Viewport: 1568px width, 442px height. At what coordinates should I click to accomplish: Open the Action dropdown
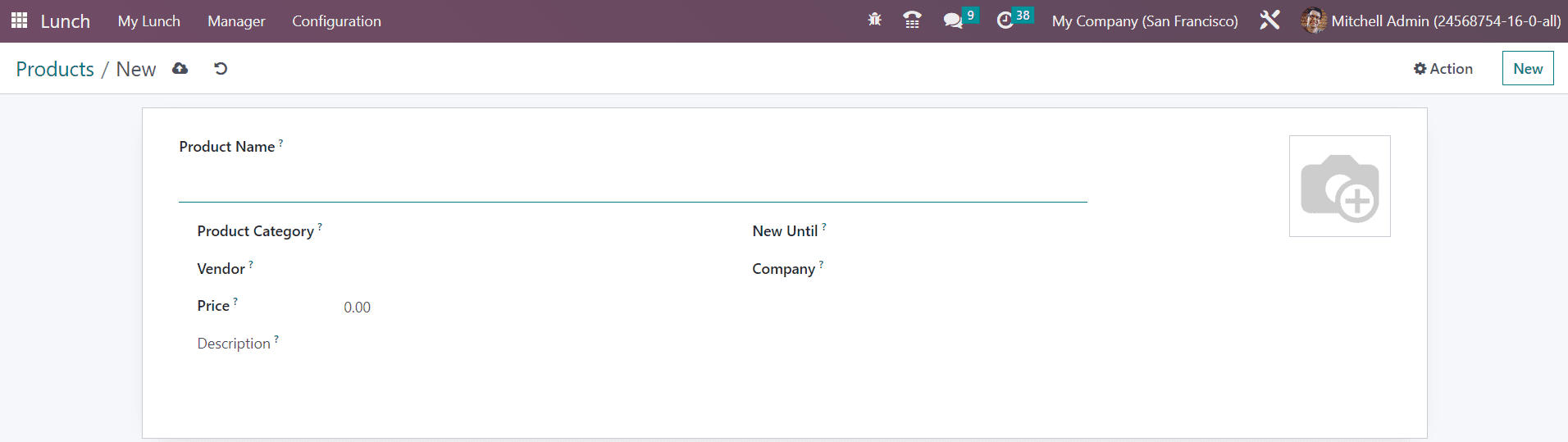click(1443, 69)
